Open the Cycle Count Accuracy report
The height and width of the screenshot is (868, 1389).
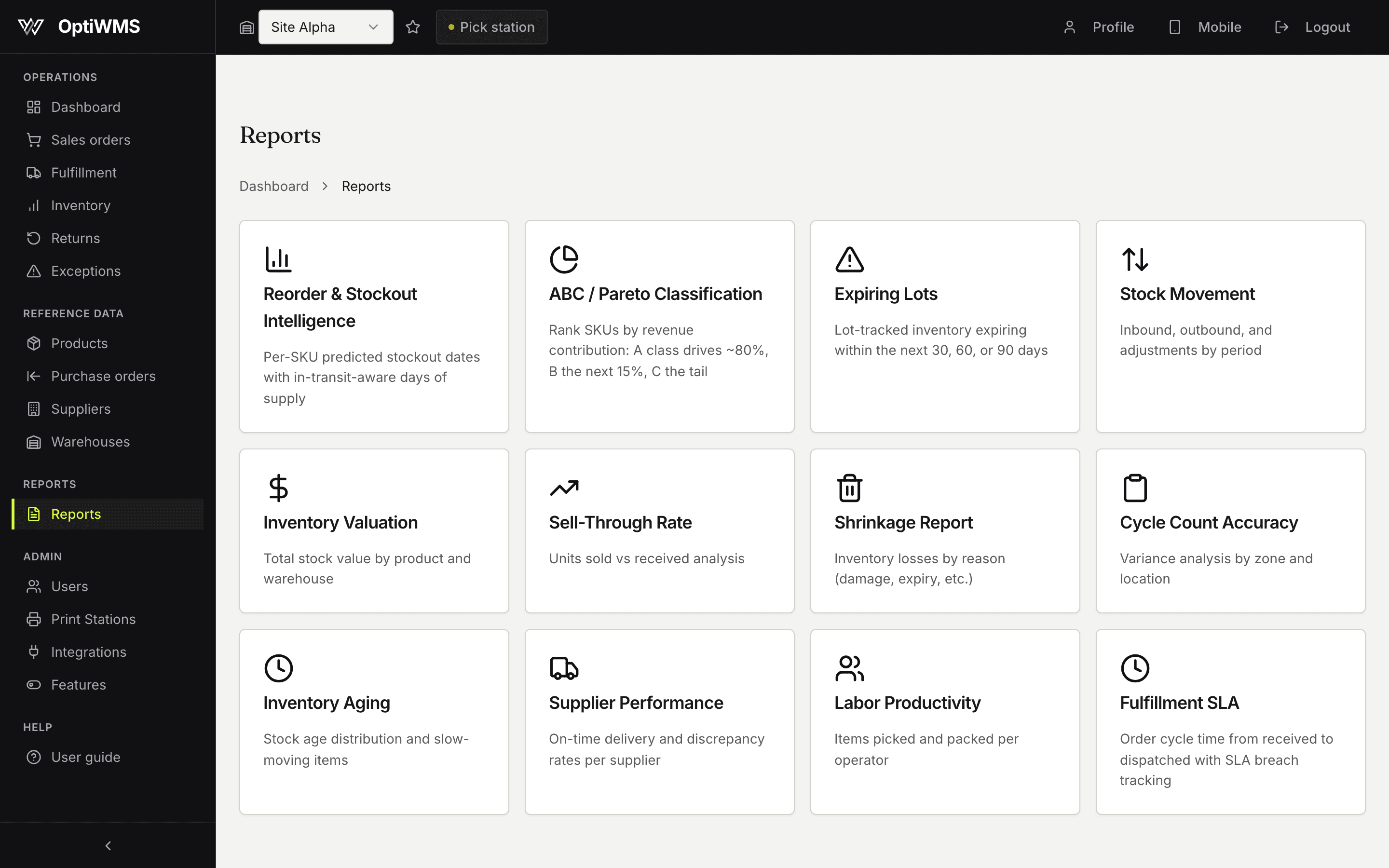point(1231,531)
